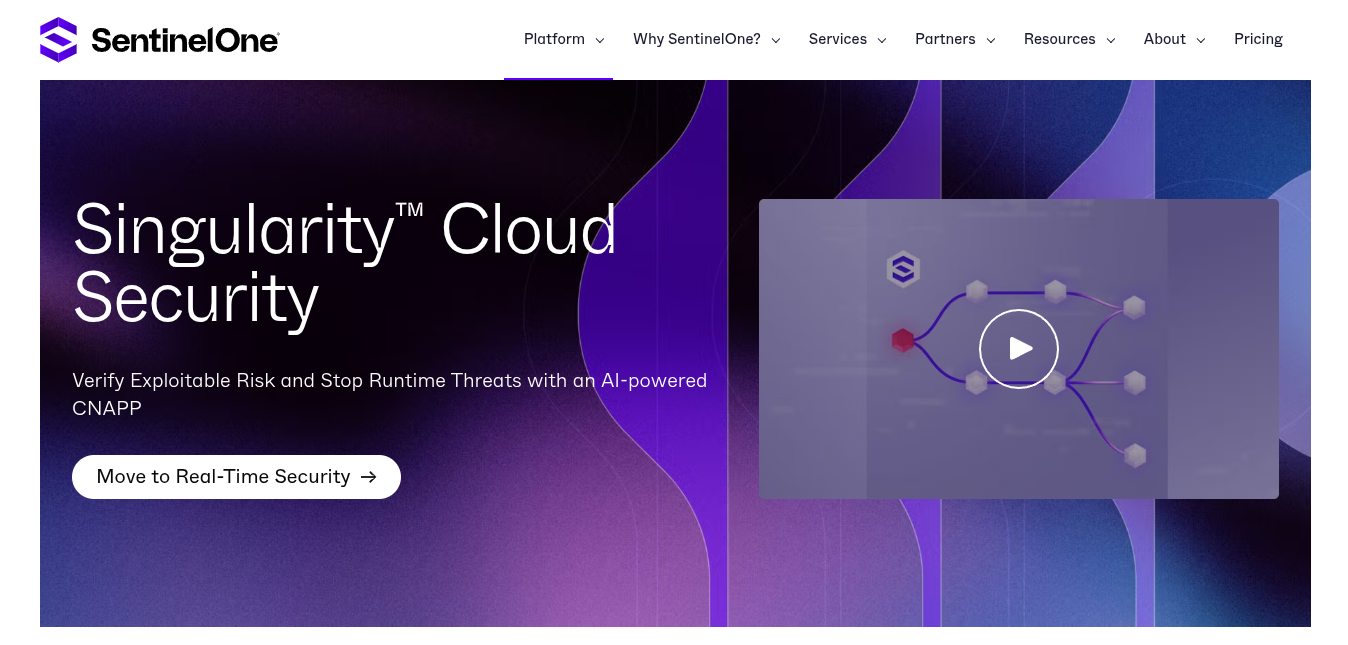Click the arrow icon inside the CTA button
Viewport: 1348px width, 645px height.
(368, 477)
